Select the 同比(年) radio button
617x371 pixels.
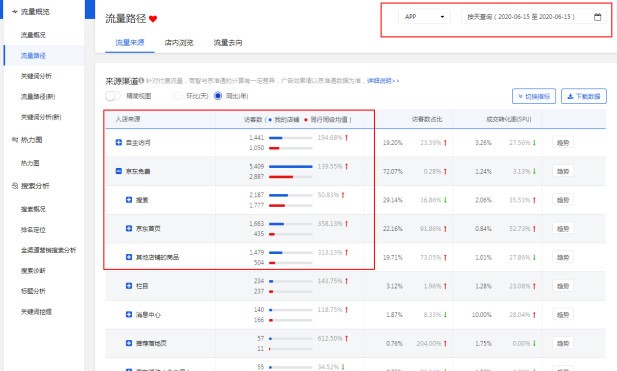[x=218, y=96]
